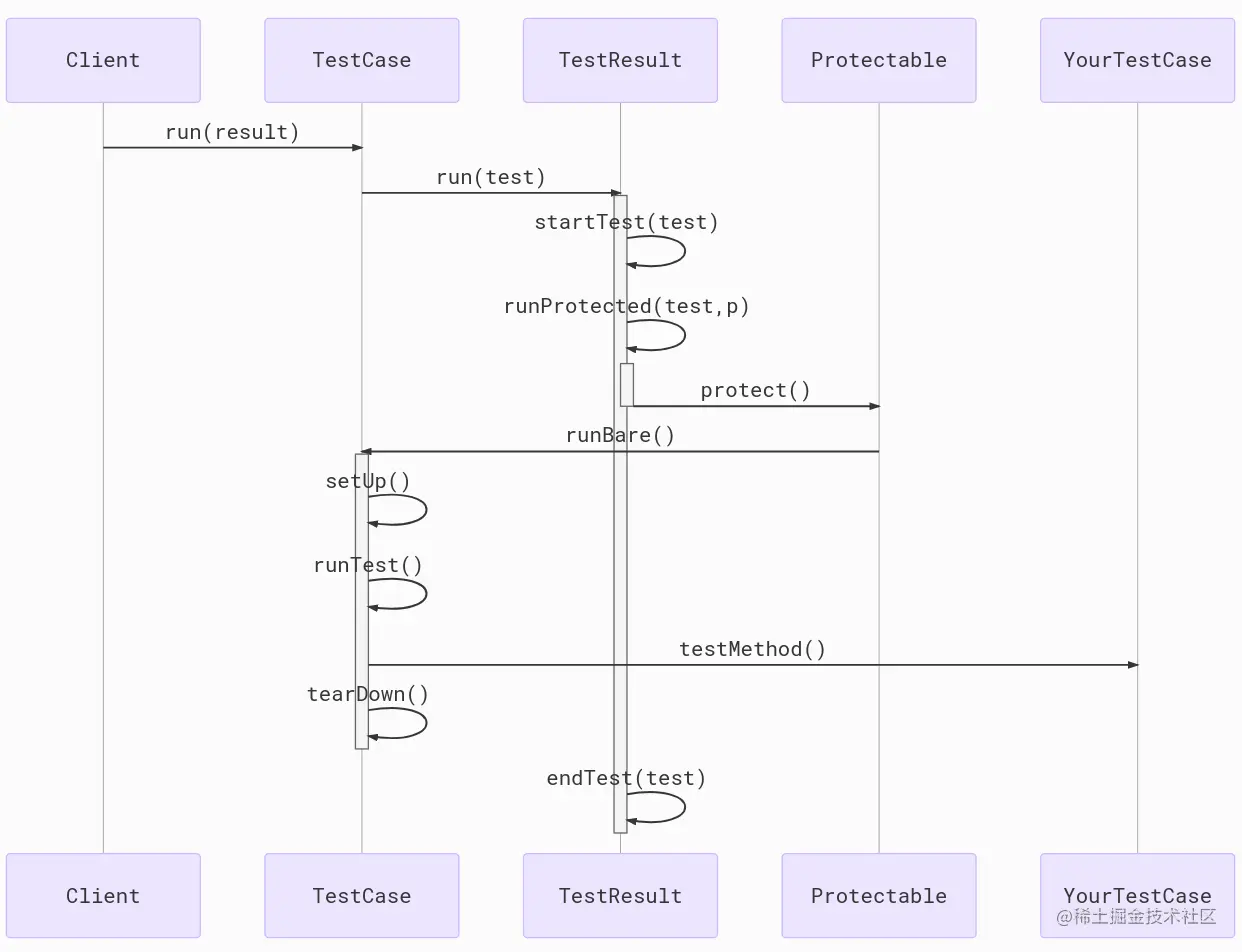Screen dimensions: 1242x952
Task: Click the top YourTestCase participant box
Action: tap(1137, 60)
